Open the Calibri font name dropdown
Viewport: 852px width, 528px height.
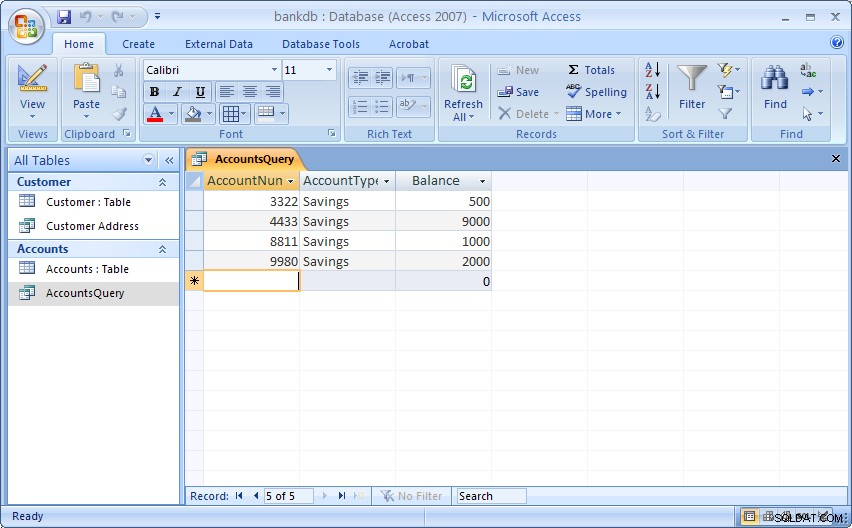pyautogui.click(x=274, y=70)
